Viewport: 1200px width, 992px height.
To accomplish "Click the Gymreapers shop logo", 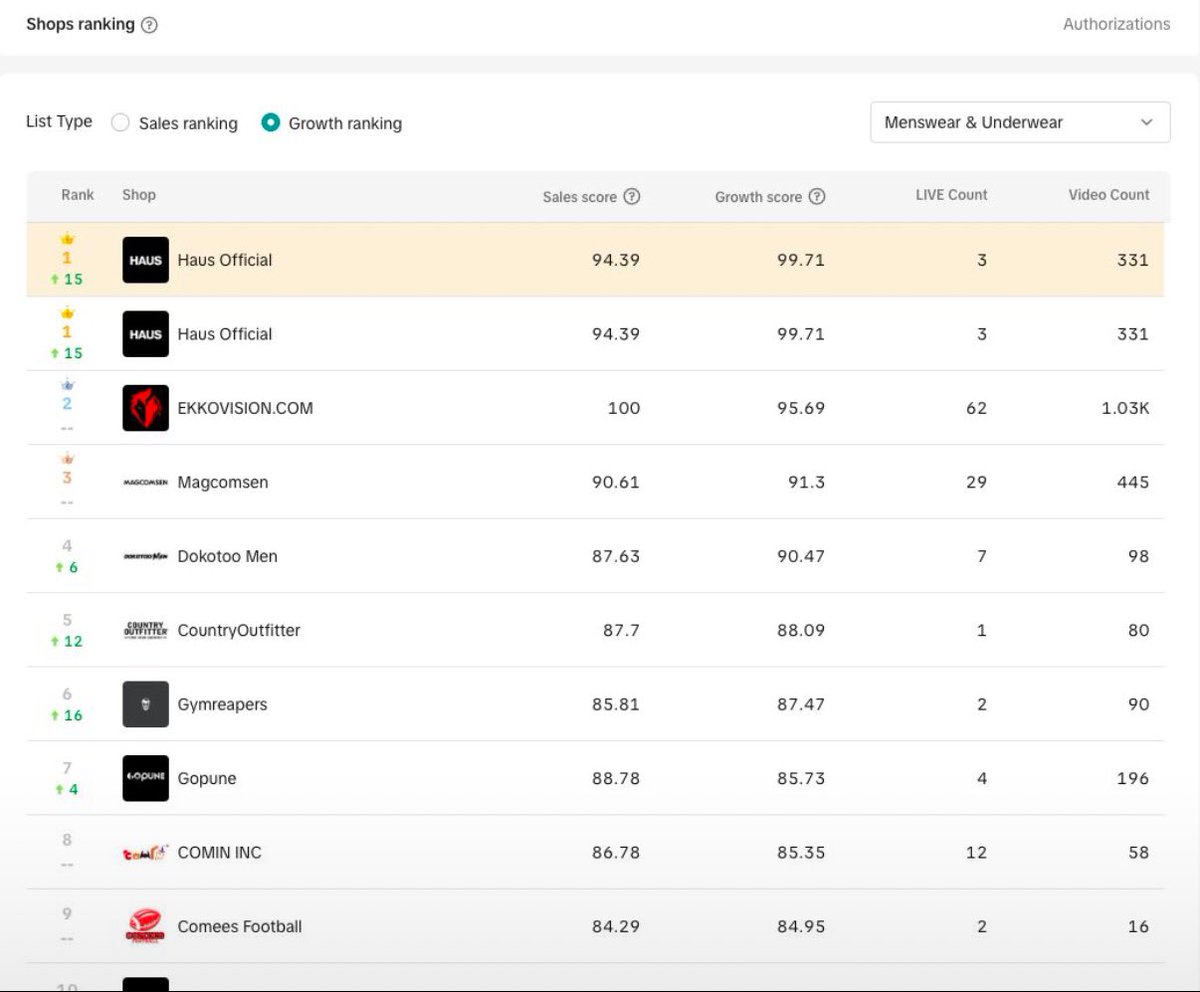I will click(x=146, y=704).
